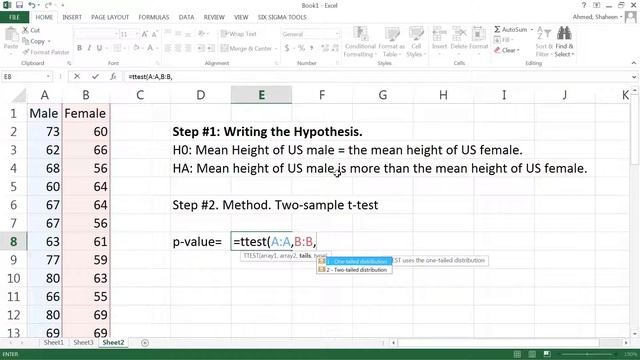Click the Insert cells icon
This screenshot has height=360, width=640.
(440, 34)
